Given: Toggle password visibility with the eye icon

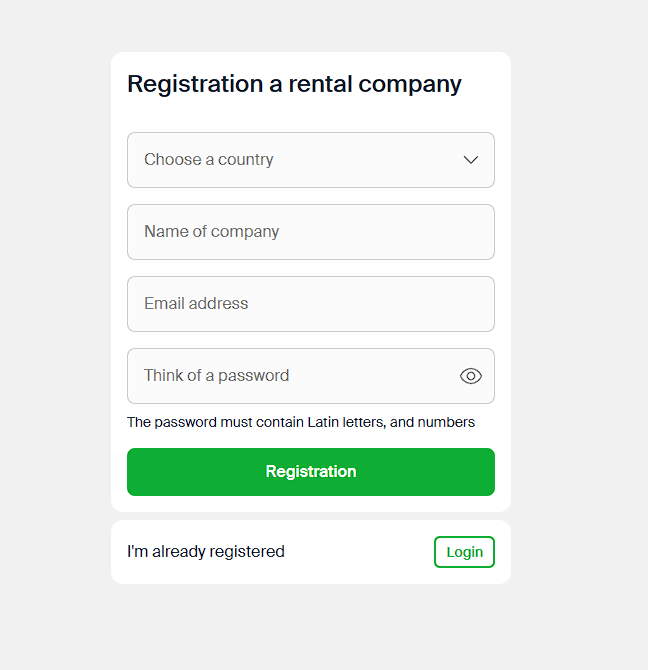Looking at the screenshot, I should click(471, 376).
